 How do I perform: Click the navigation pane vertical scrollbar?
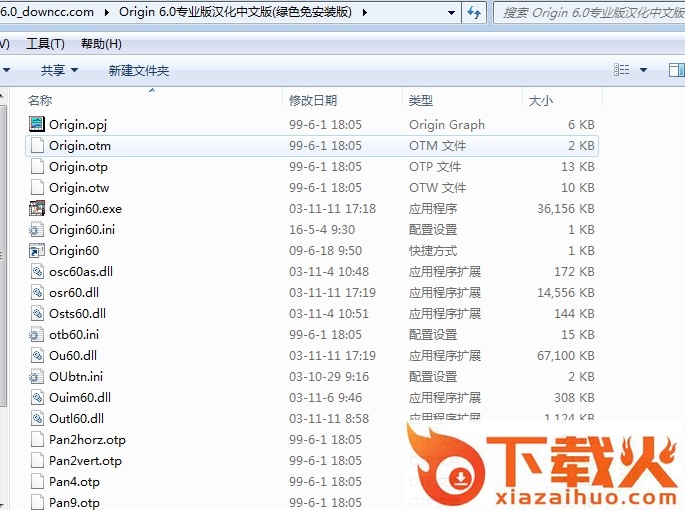point(3,256)
